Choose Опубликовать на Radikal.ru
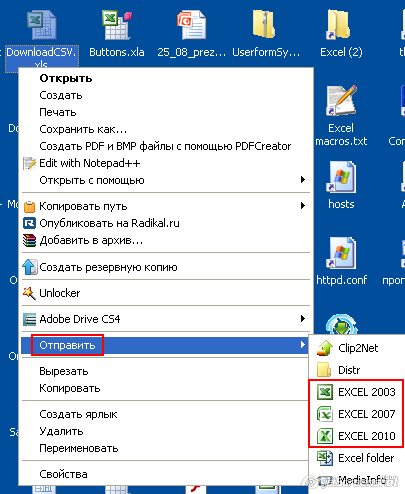 pos(166,223)
